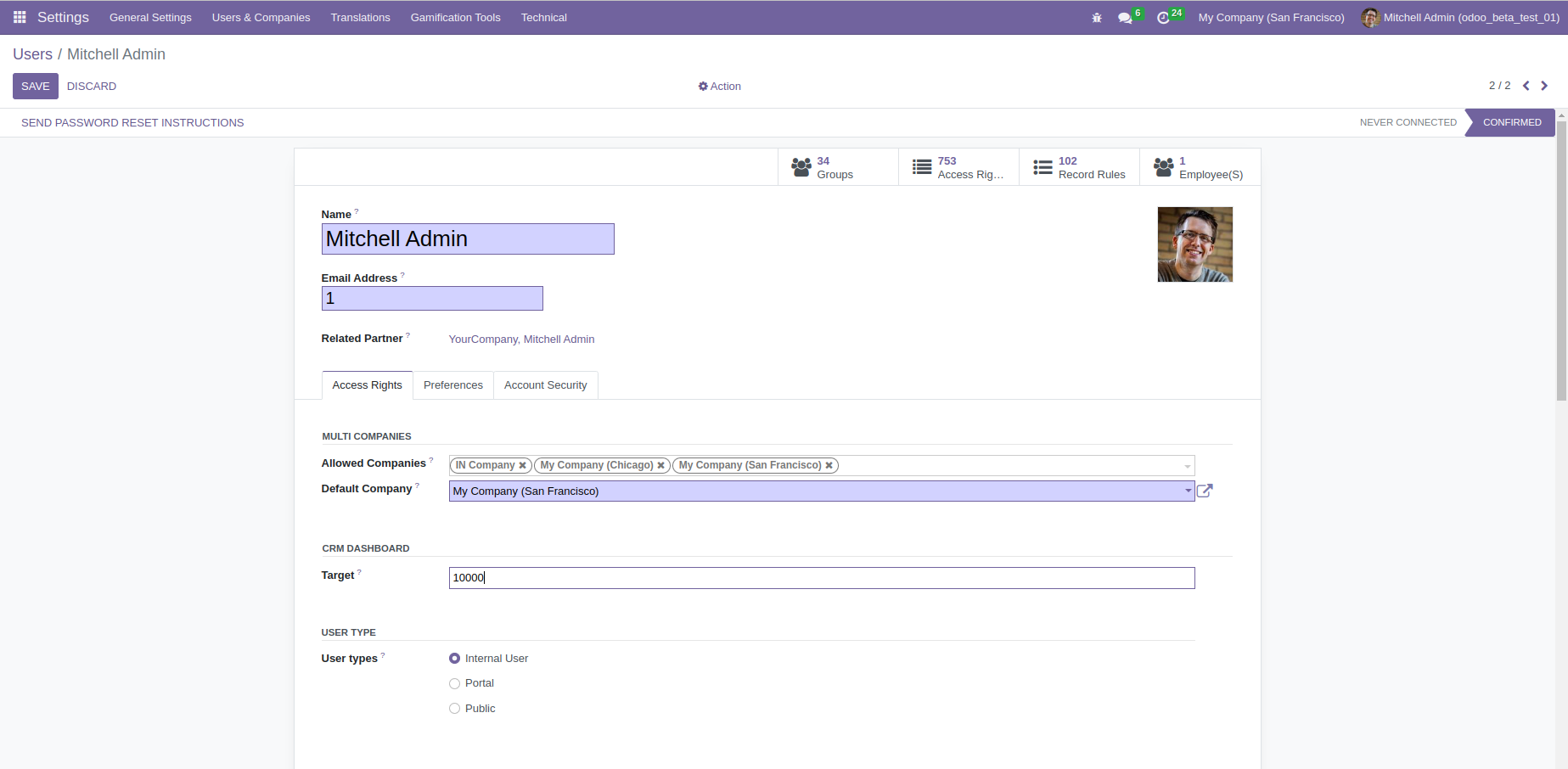The width and height of the screenshot is (1568, 769).
Task: Open Default Company external link icon
Action: pos(1205,491)
